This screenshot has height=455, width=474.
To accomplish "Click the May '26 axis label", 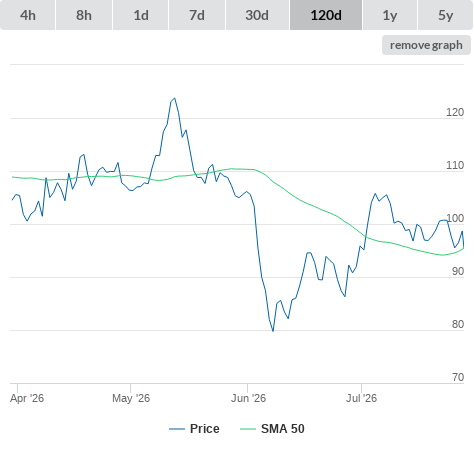I will point(131,398).
